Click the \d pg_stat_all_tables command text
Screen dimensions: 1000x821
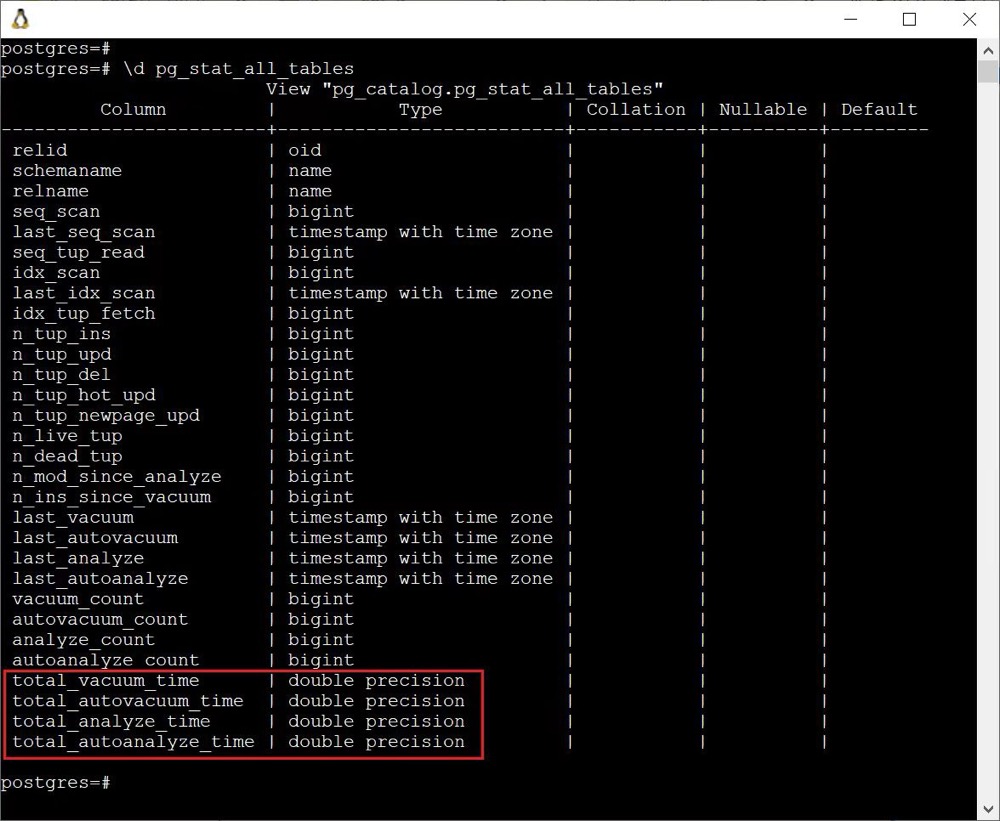pos(238,69)
